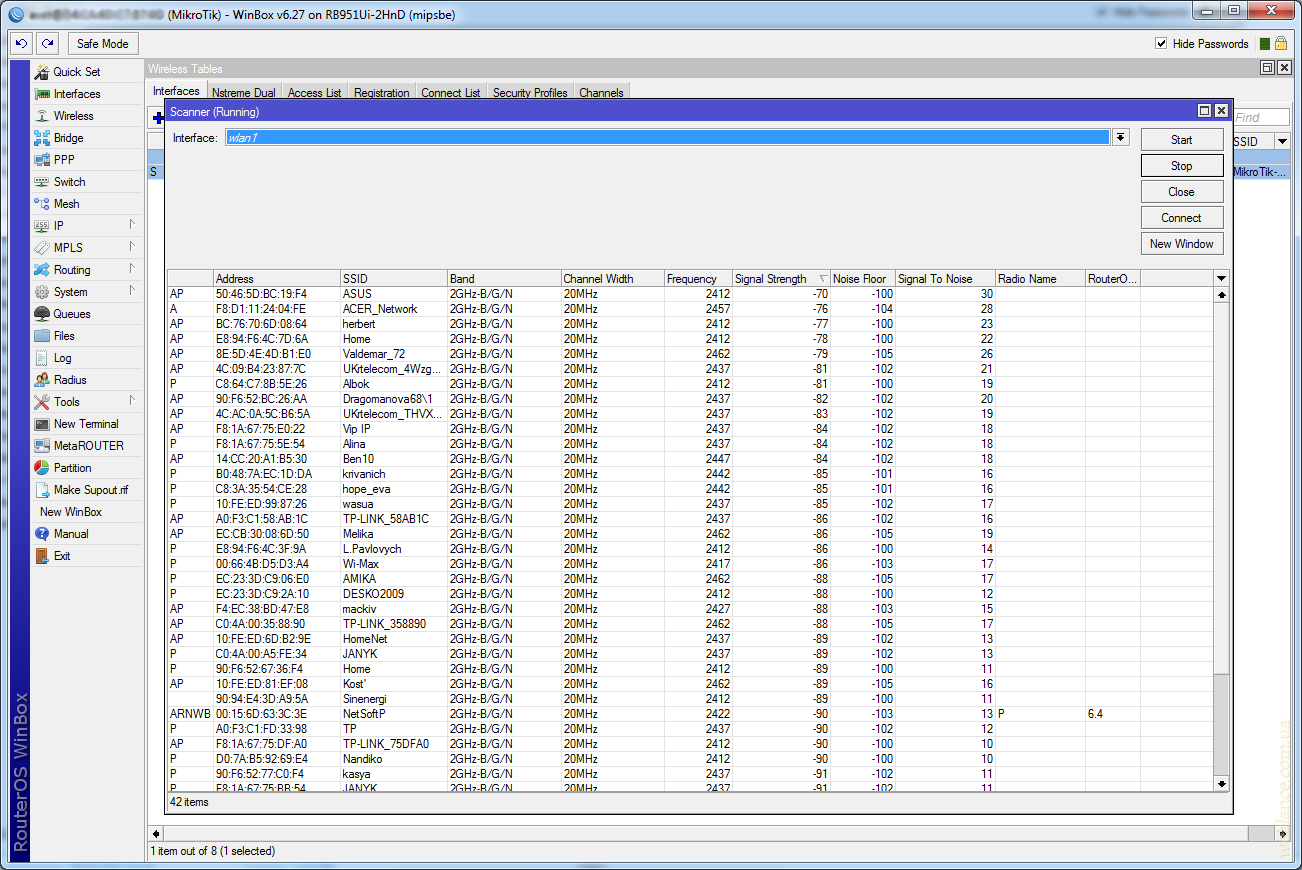1302x870 pixels.
Task: Expand the Routing submenu arrow
Action: click(x=132, y=268)
